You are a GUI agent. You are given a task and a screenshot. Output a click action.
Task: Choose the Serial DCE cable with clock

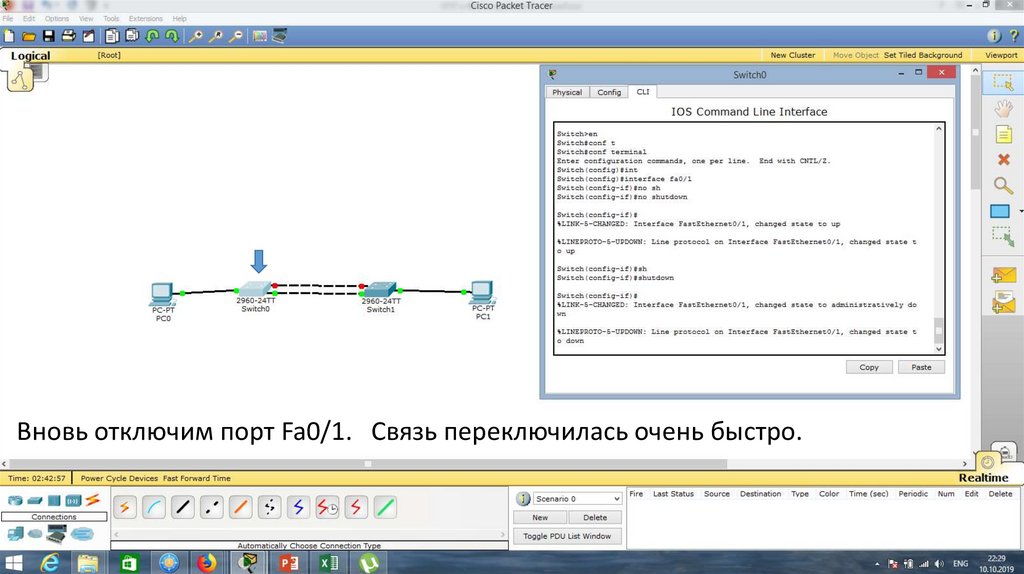click(327, 507)
